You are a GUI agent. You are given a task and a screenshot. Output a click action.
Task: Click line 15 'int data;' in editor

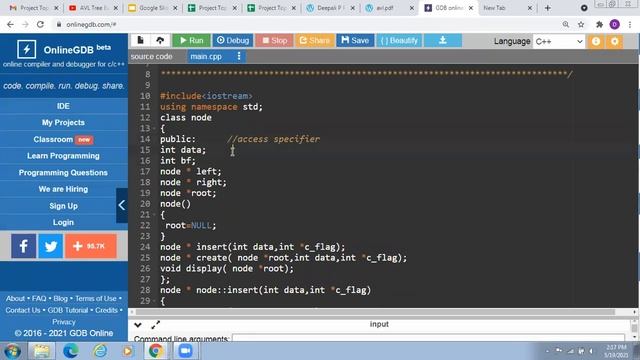click(x=183, y=150)
